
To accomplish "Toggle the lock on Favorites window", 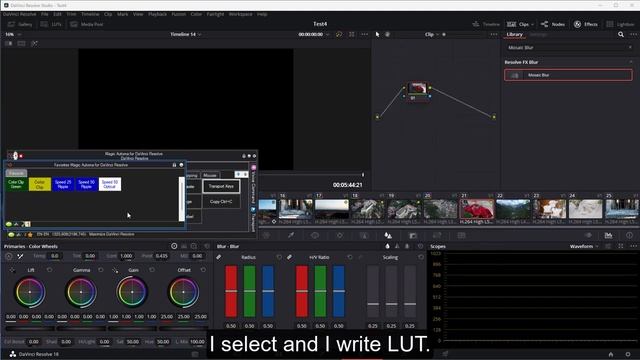I will tap(174, 165).
